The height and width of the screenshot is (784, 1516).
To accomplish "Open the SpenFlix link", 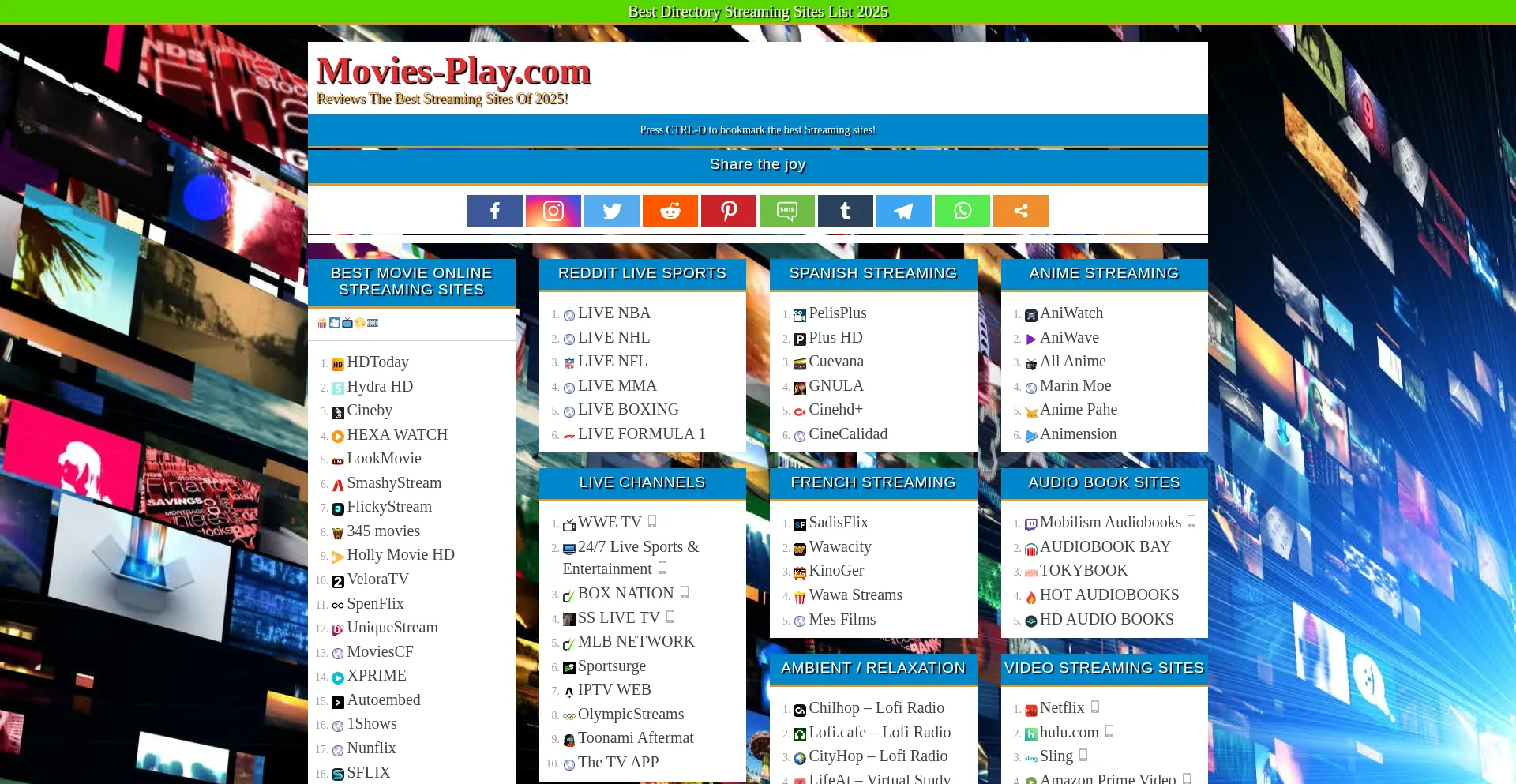I will click(x=375, y=604).
